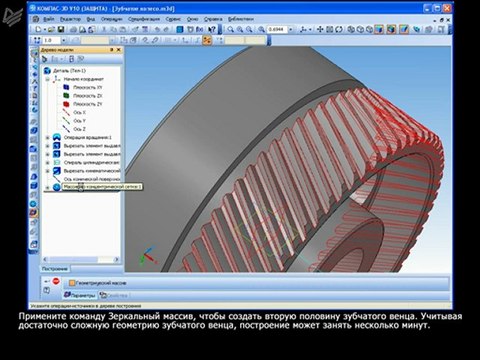Enable shaded display mode
This screenshot has height=360, width=480.
[x=379, y=30]
